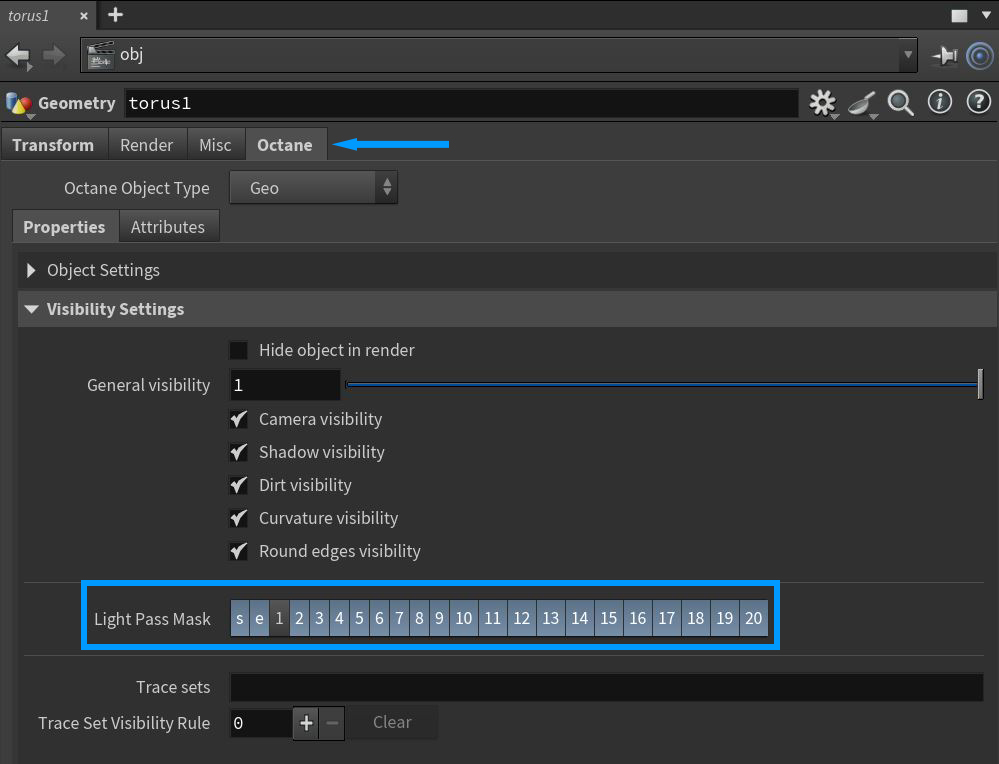
Task: Toggle light pass mask button 10
Action: (x=463, y=618)
